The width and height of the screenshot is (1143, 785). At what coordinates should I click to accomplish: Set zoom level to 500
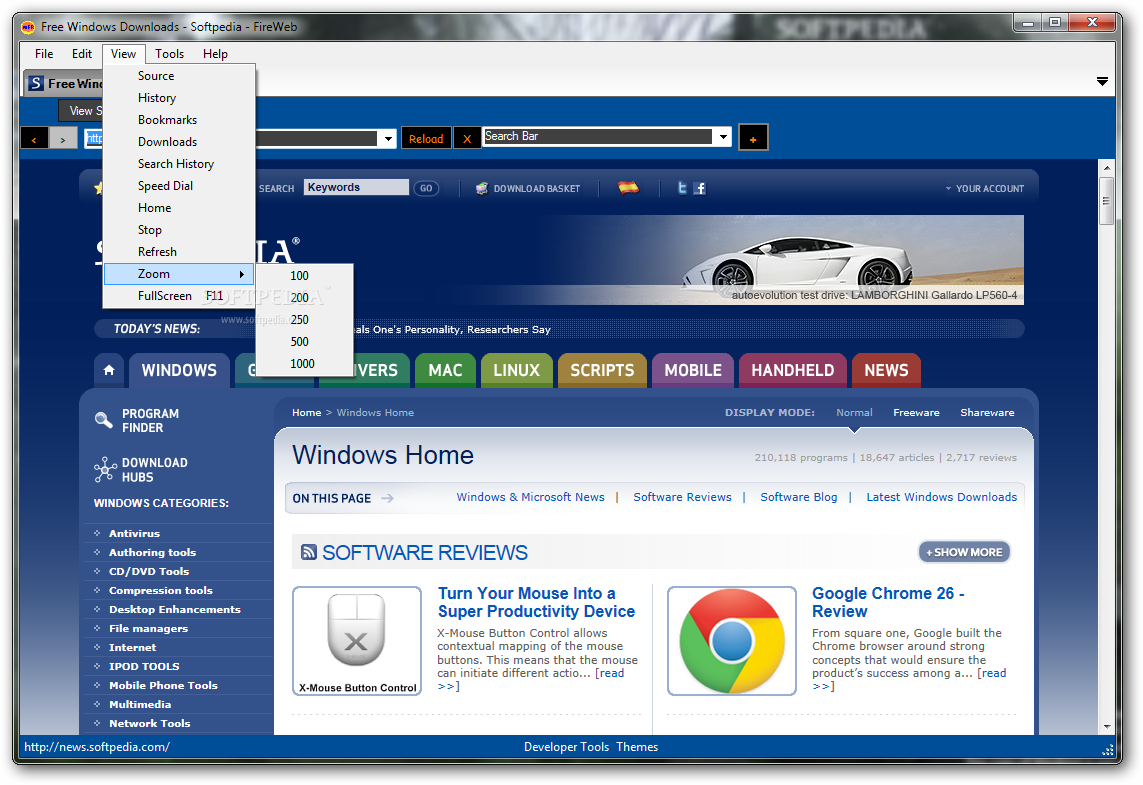(305, 342)
